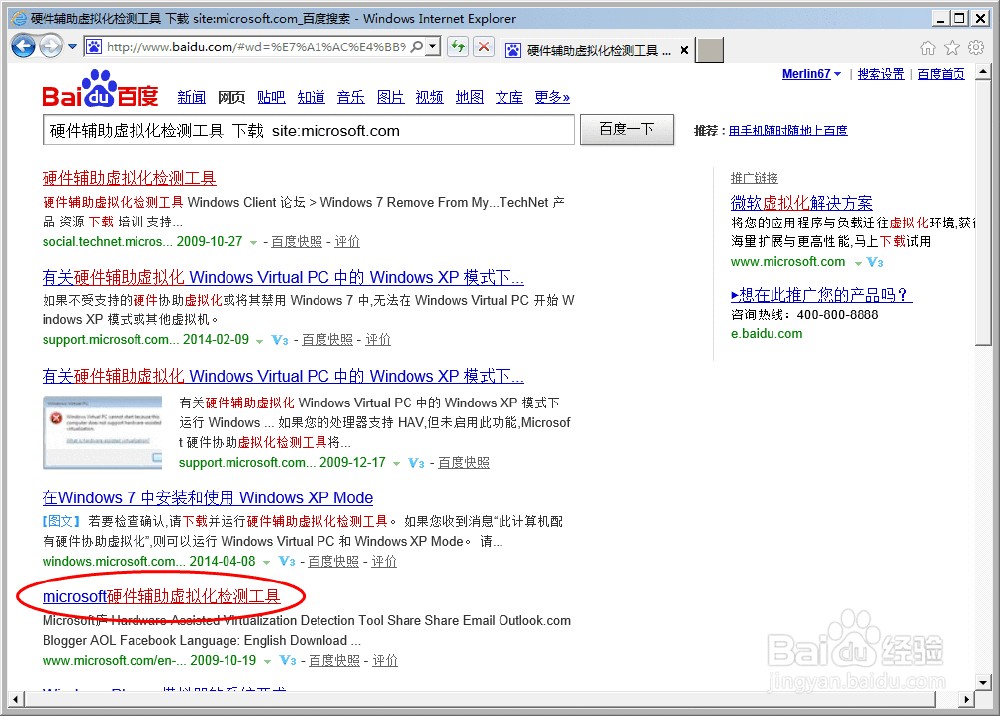
Task: Click the search magnifier in address bar
Action: tap(416, 47)
